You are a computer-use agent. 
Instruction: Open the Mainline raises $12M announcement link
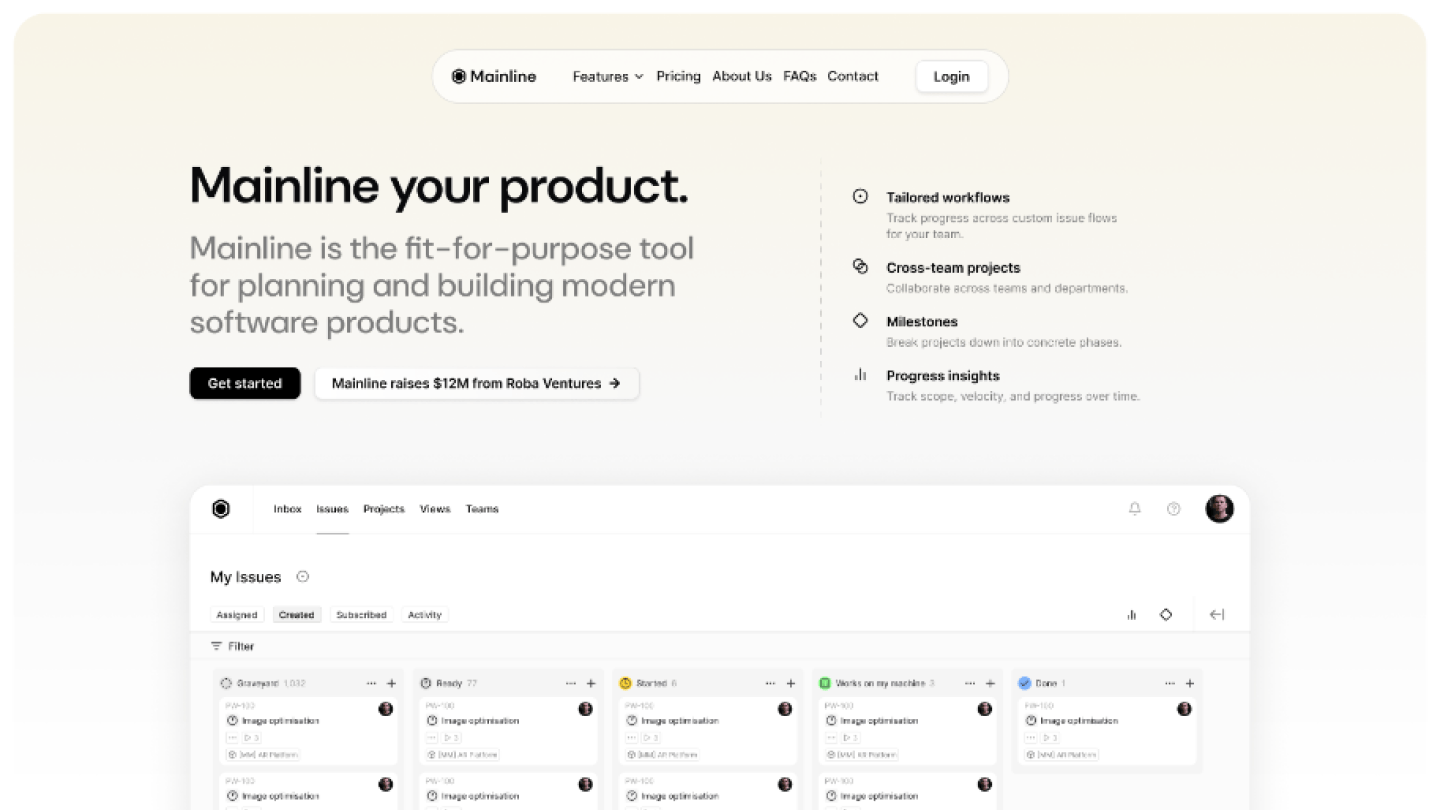point(477,383)
